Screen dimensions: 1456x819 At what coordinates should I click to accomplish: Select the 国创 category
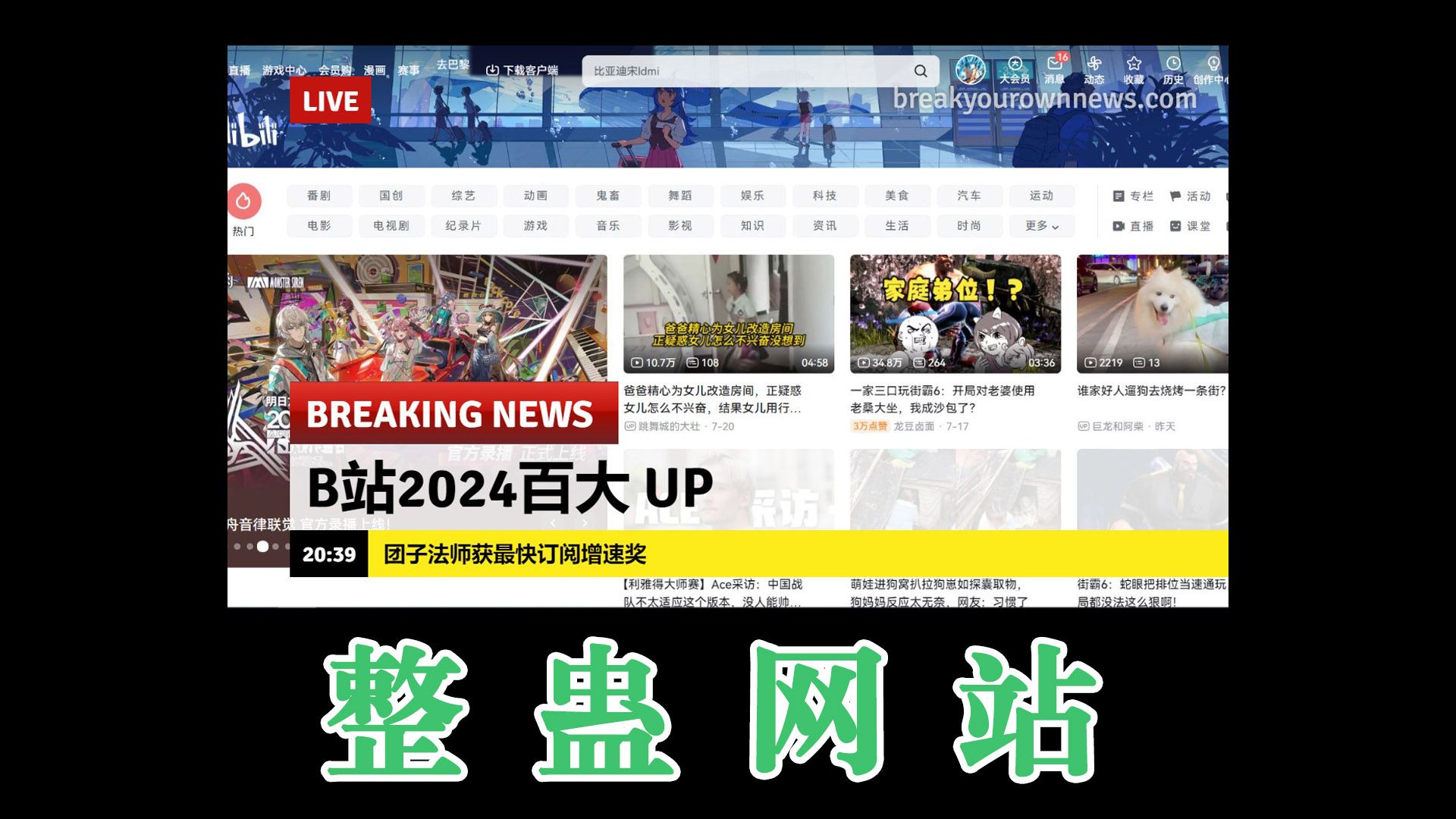tap(391, 196)
